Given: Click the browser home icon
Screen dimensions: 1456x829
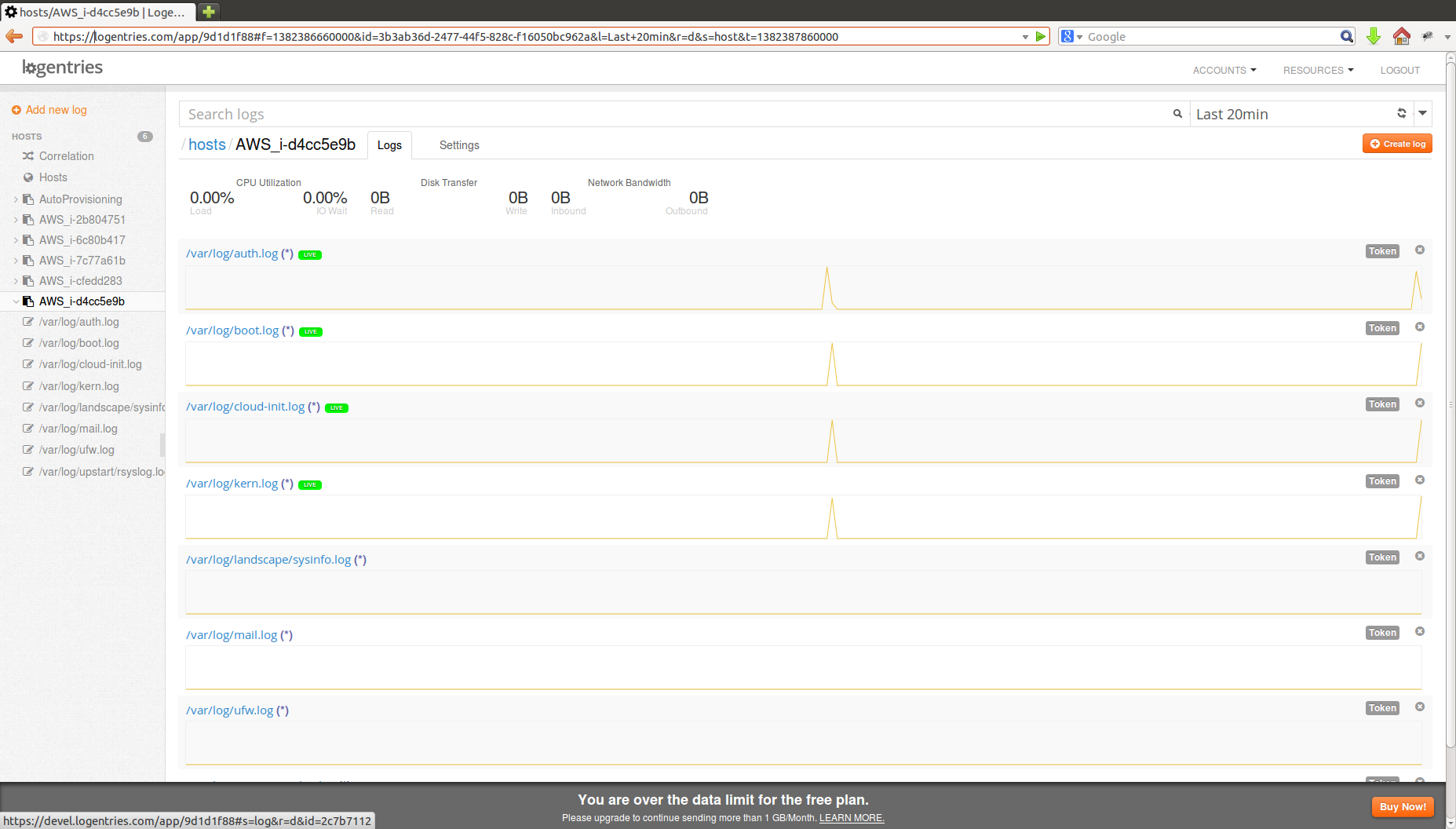Looking at the screenshot, I should coord(1401,37).
